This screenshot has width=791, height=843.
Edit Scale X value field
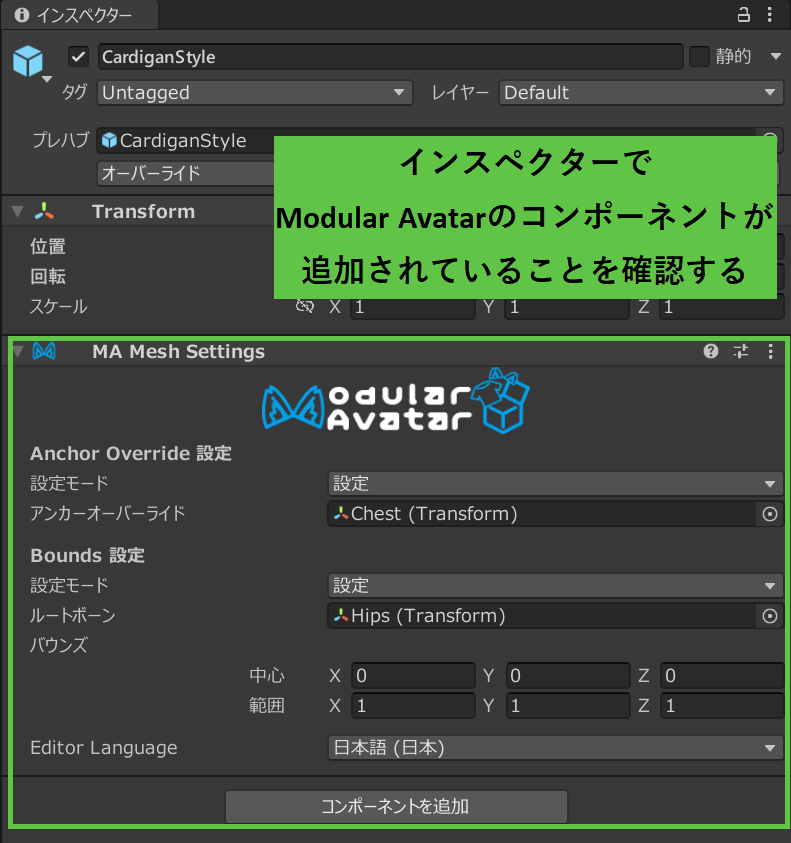point(412,307)
